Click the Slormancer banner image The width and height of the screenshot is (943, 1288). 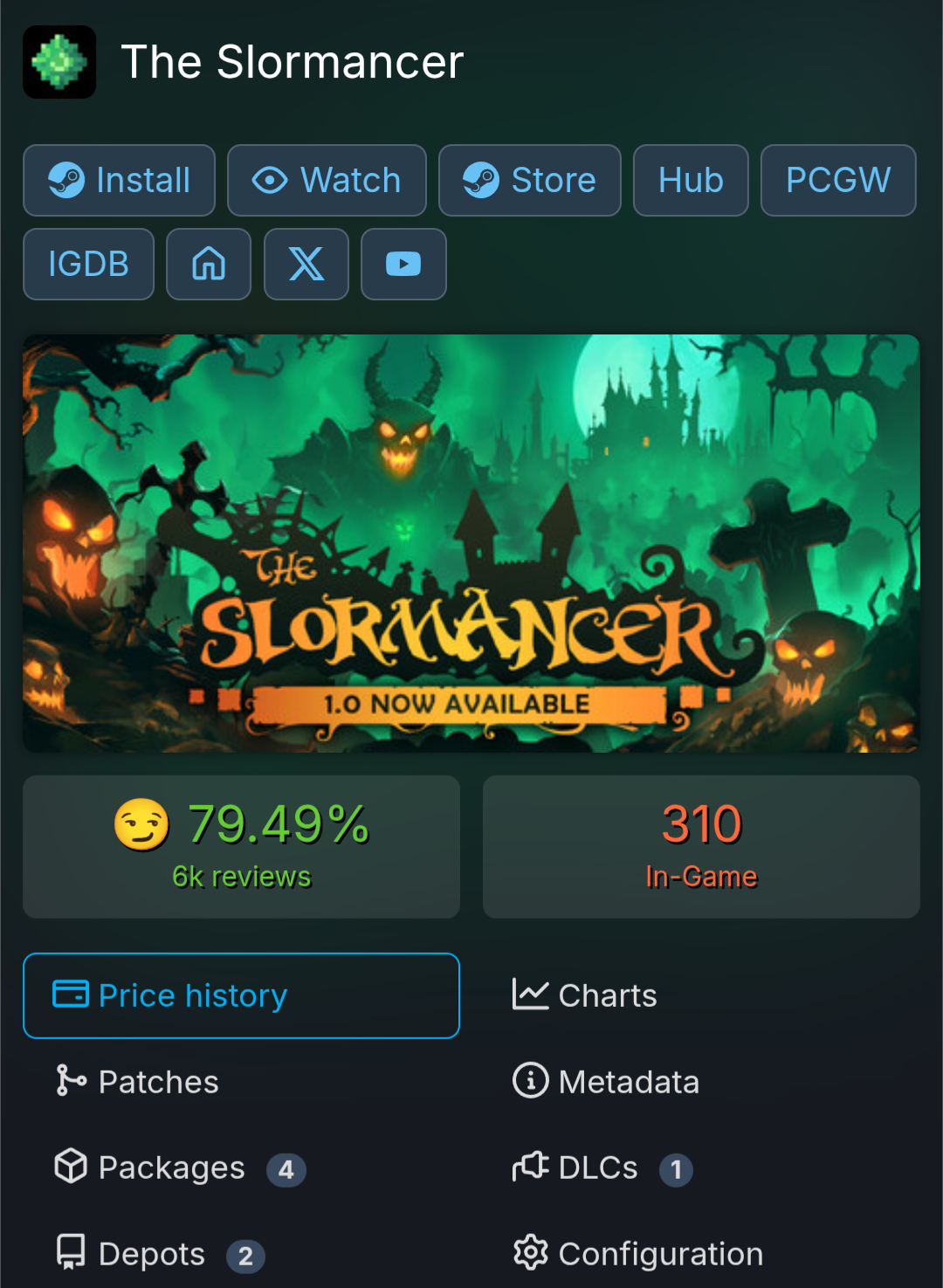click(471, 543)
